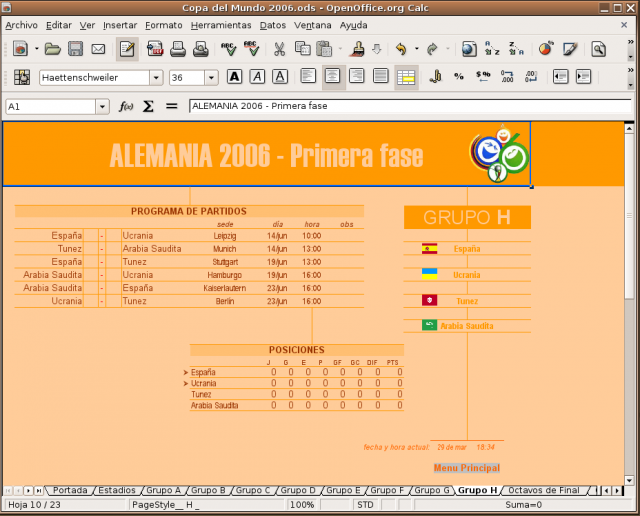
Task: Click the Menu Principal link
Action: (x=467, y=468)
